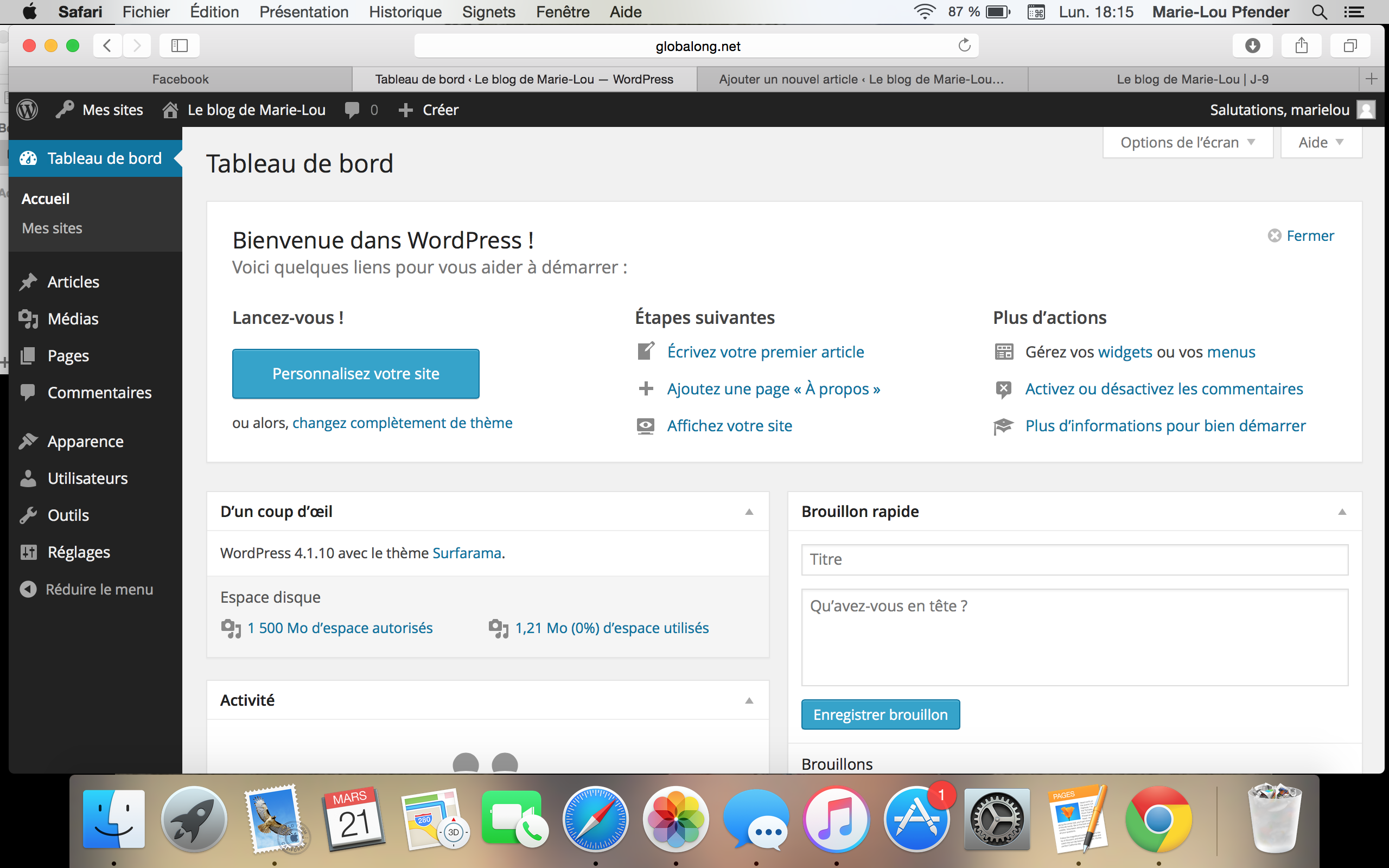Open a new Safari tab

[1372, 79]
